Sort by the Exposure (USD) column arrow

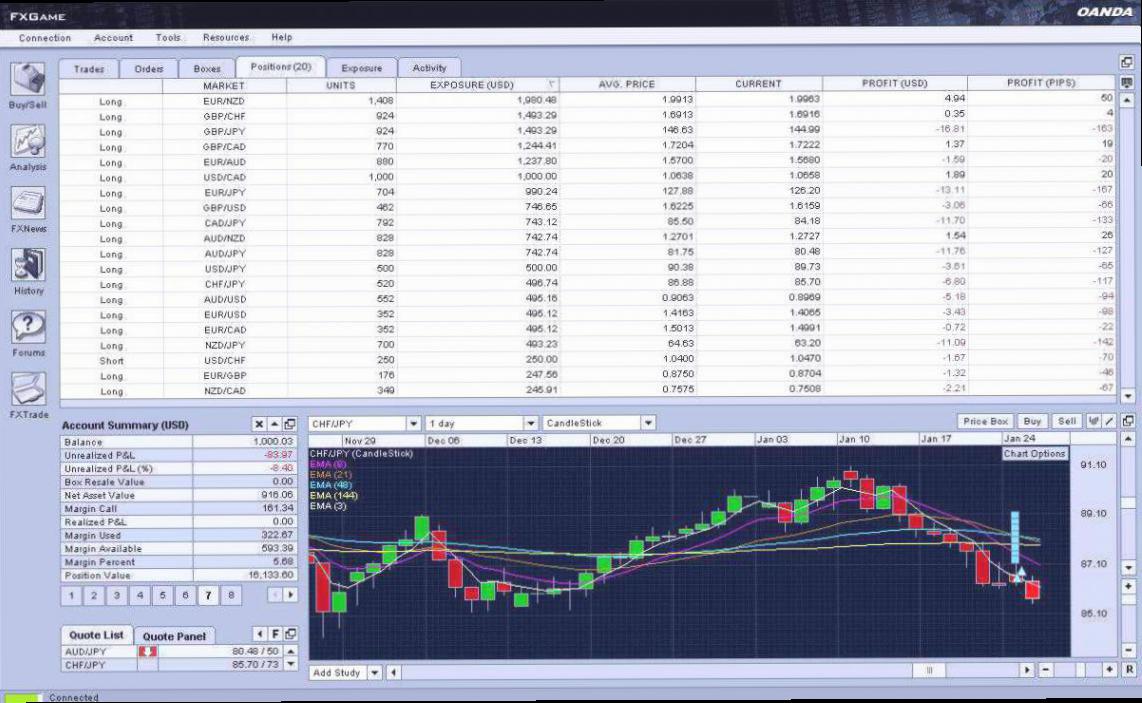[x=551, y=85]
